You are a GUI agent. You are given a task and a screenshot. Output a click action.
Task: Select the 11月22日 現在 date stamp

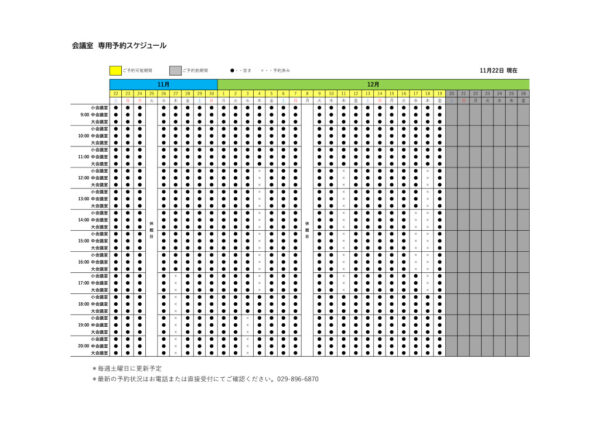tap(499, 70)
